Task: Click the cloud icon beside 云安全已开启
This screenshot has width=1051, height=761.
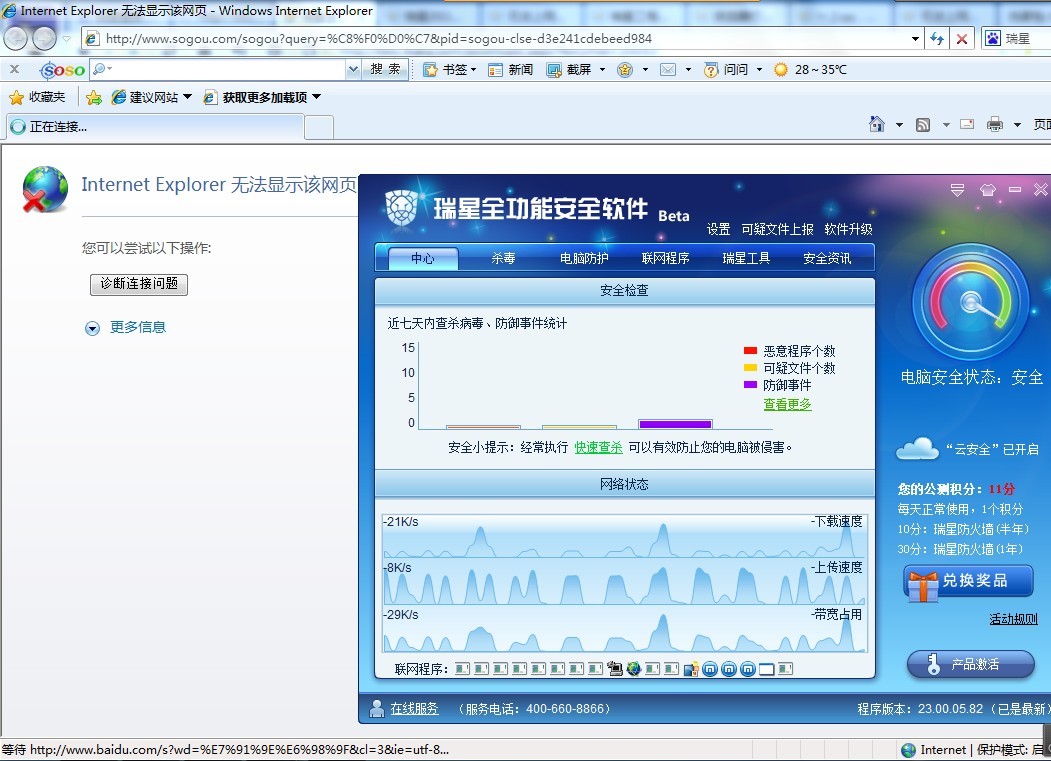Action: pos(917,448)
